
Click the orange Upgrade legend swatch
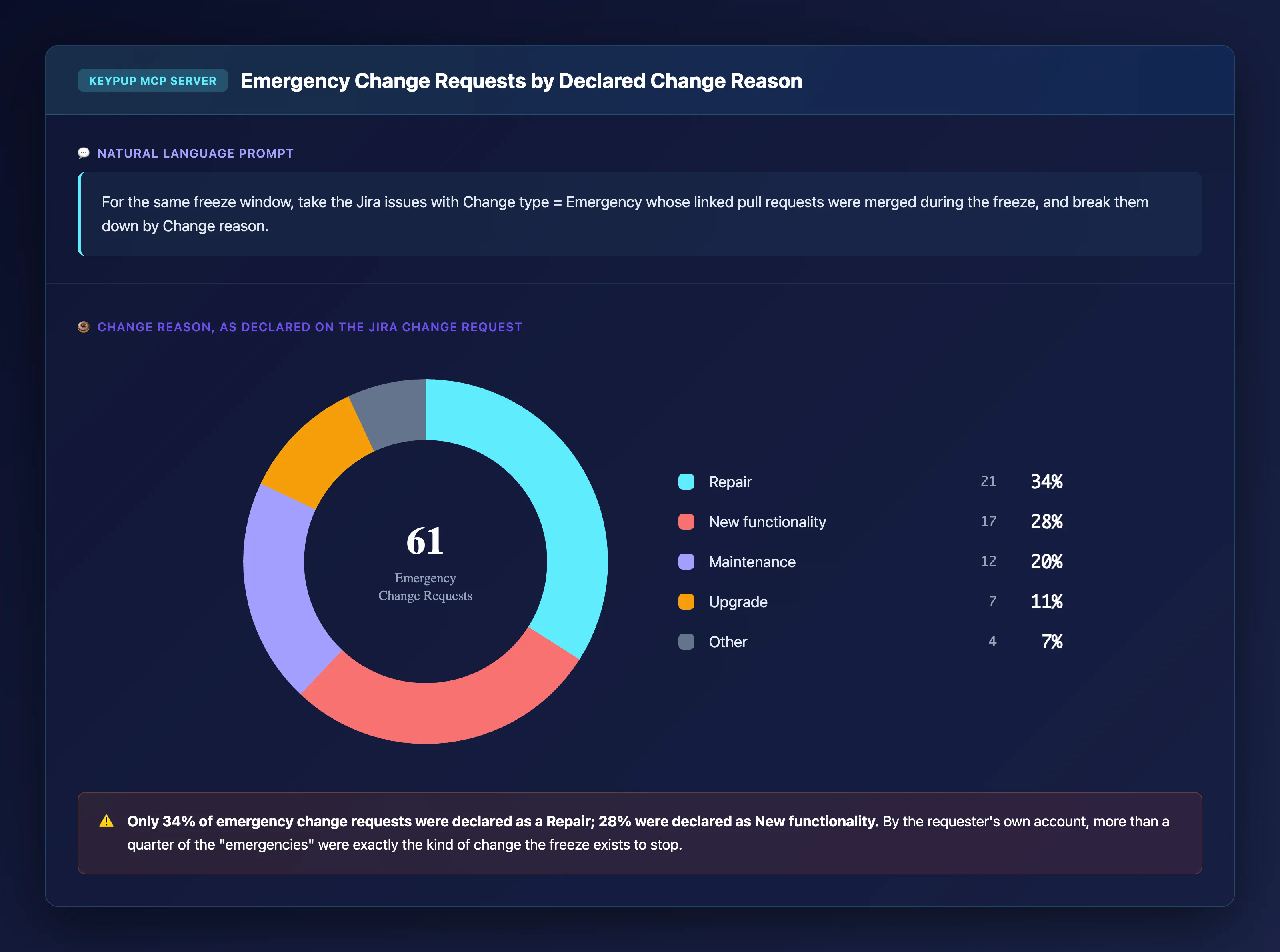point(686,602)
